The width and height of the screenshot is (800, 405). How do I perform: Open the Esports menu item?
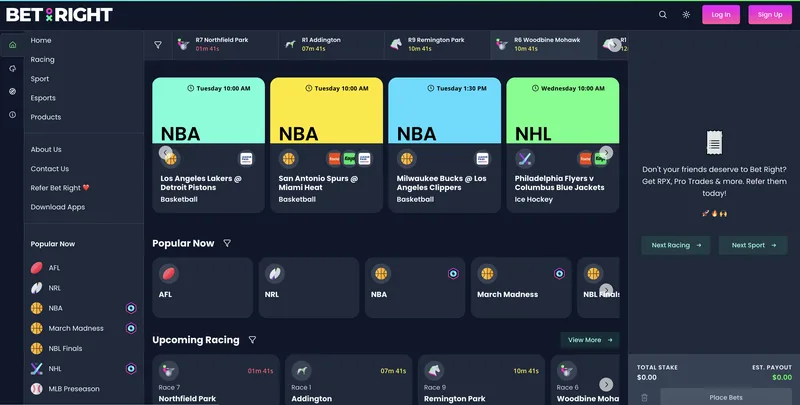coord(43,98)
